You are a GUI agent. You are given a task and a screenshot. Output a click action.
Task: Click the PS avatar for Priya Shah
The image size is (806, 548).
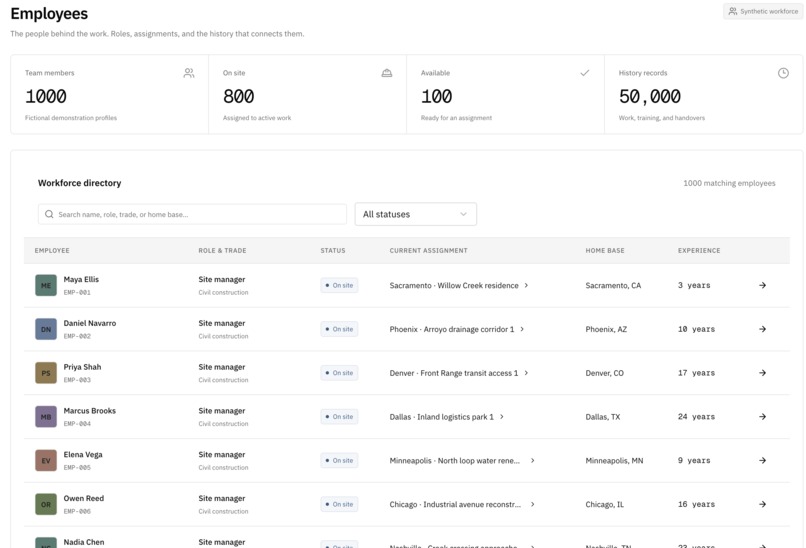click(x=46, y=373)
